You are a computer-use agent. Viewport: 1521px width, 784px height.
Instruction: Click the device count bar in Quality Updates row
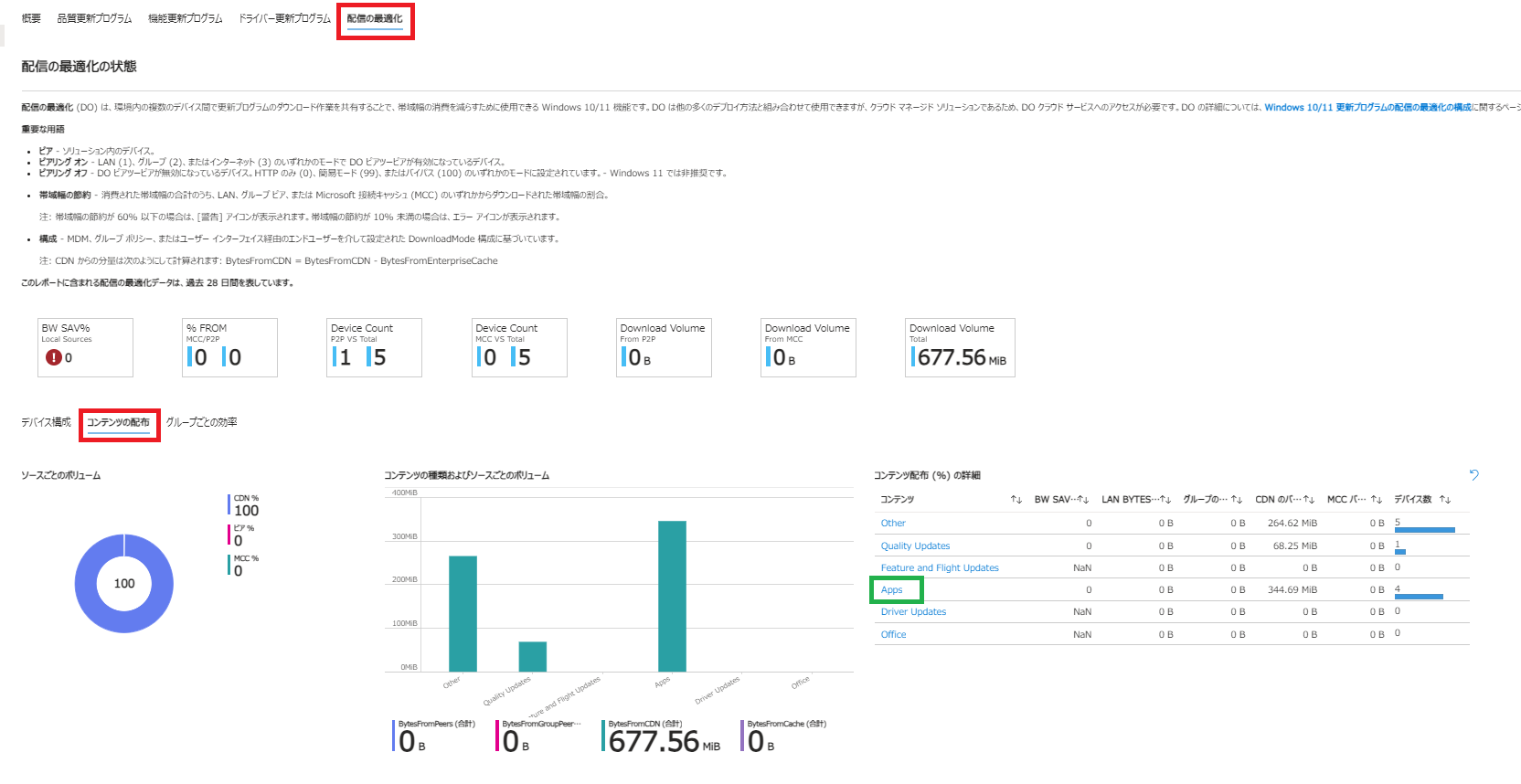1400,552
